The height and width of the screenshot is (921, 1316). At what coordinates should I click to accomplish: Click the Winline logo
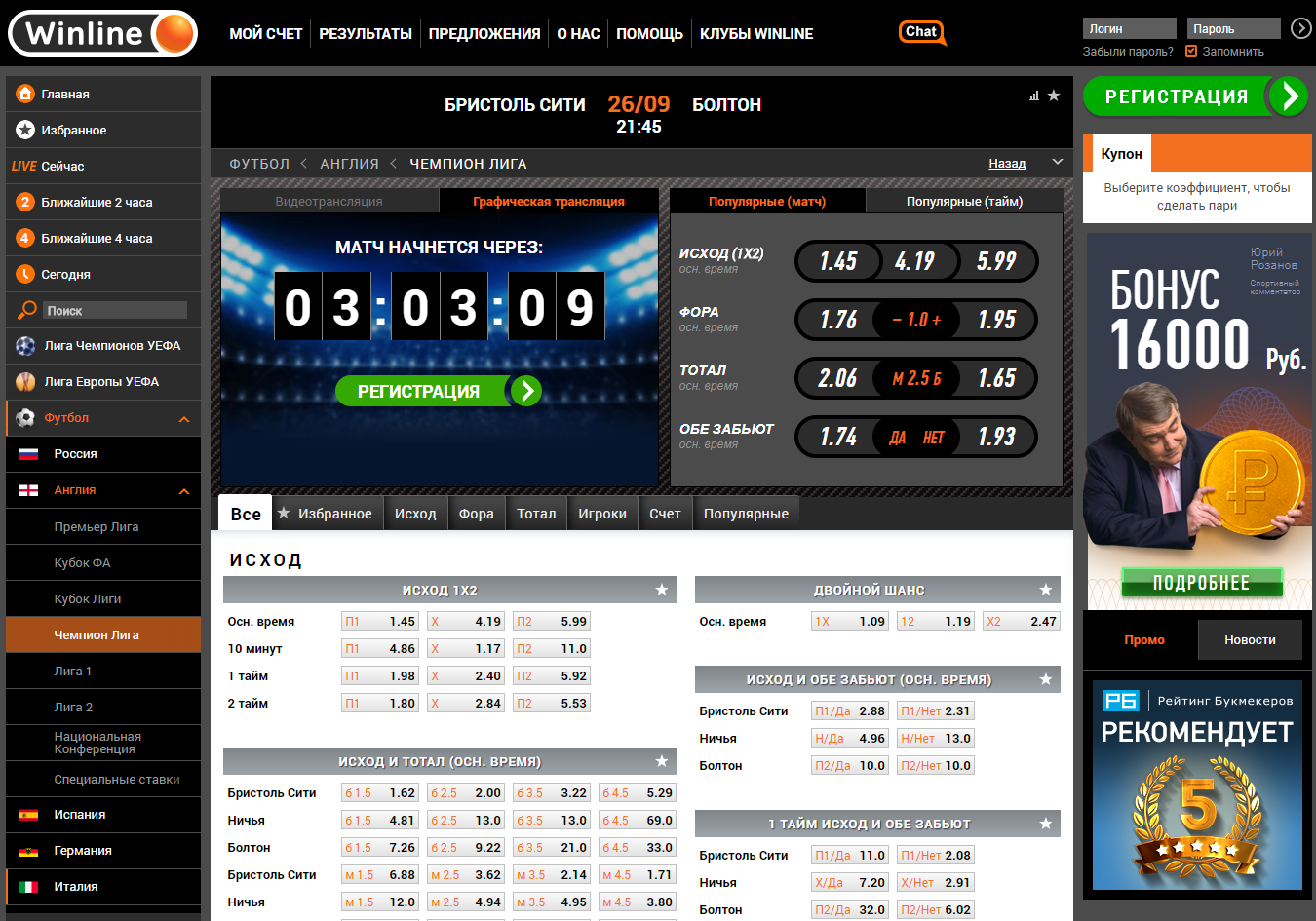click(x=102, y=33)
